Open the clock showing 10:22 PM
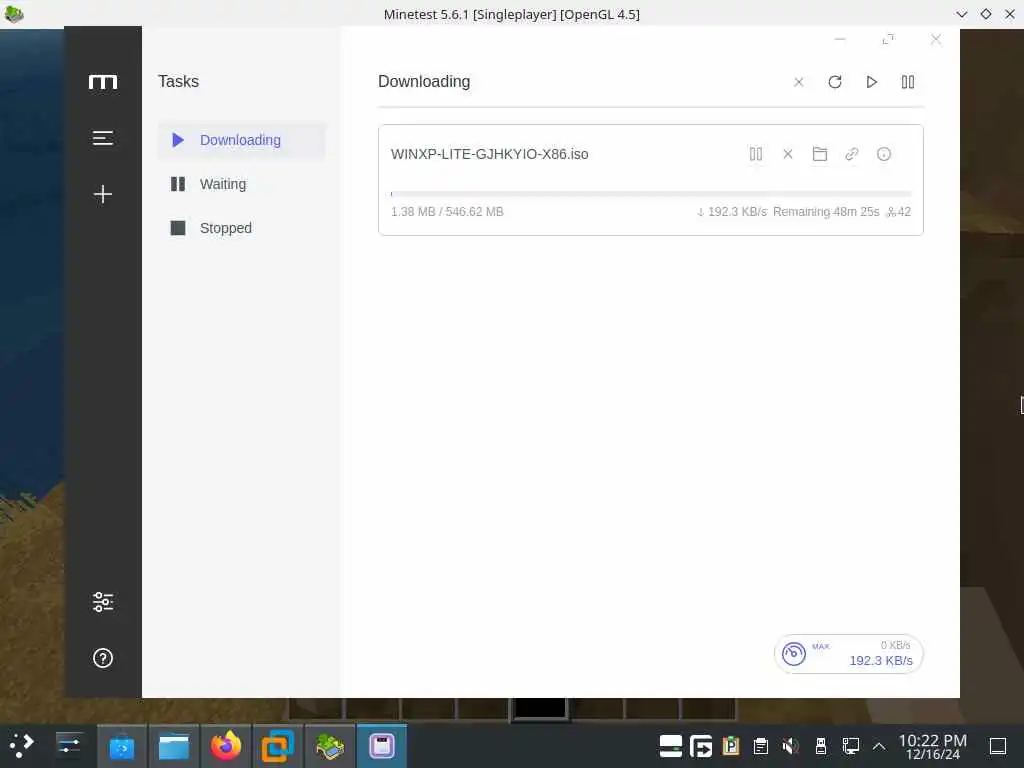 pos(933,746)
